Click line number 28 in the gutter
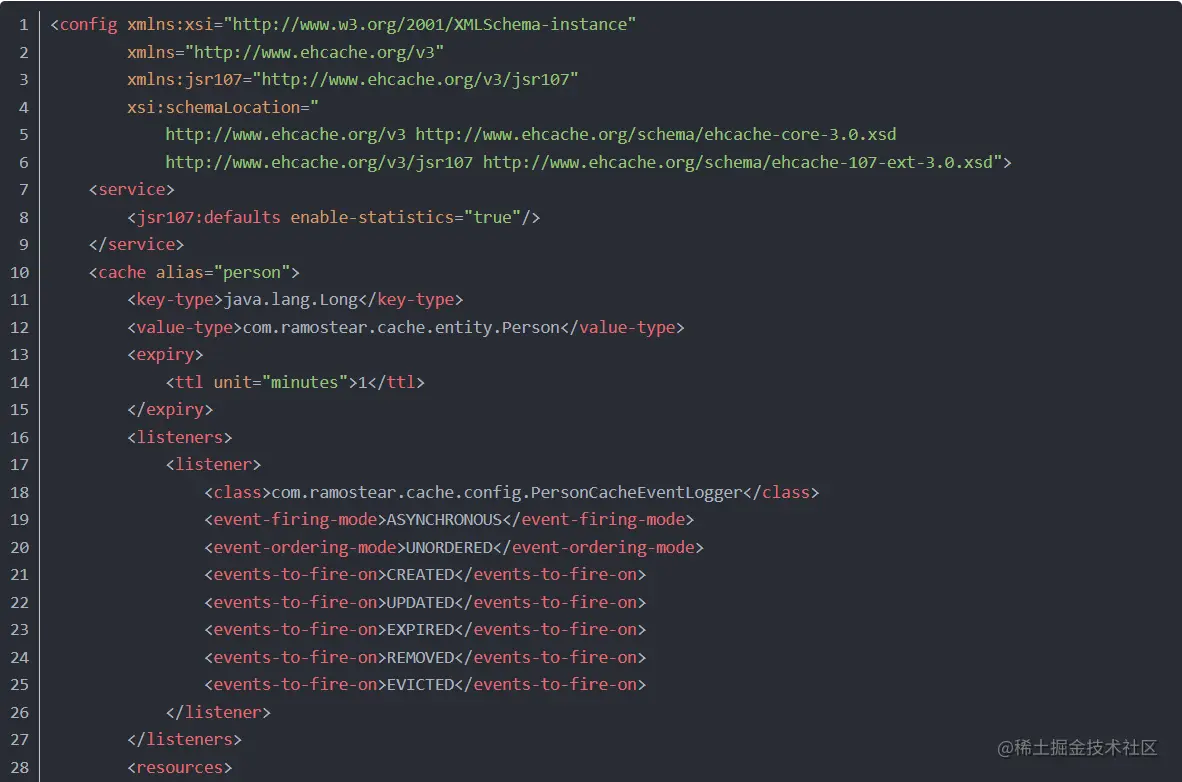This screenshot has height=782, width=1182. click(19, 767)
